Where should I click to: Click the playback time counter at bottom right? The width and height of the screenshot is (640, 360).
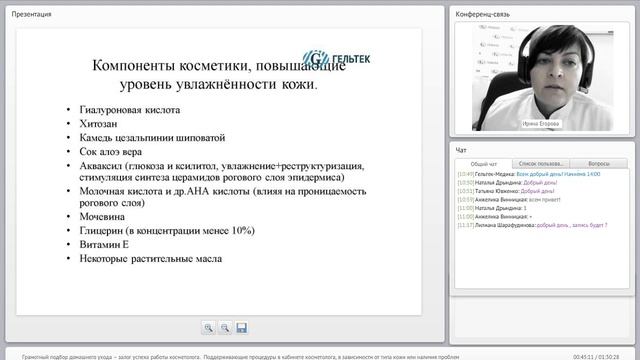[x=596, y=357]
